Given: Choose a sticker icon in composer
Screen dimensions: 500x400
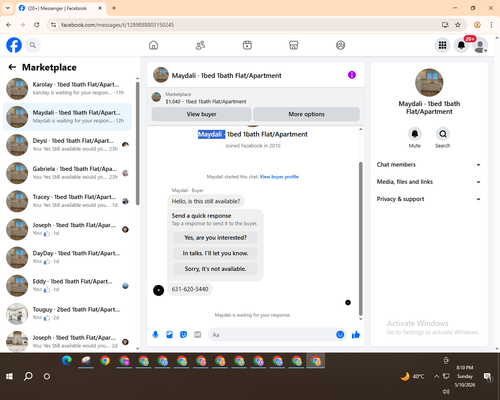Looking at the screenshot, I should (183, 335).
